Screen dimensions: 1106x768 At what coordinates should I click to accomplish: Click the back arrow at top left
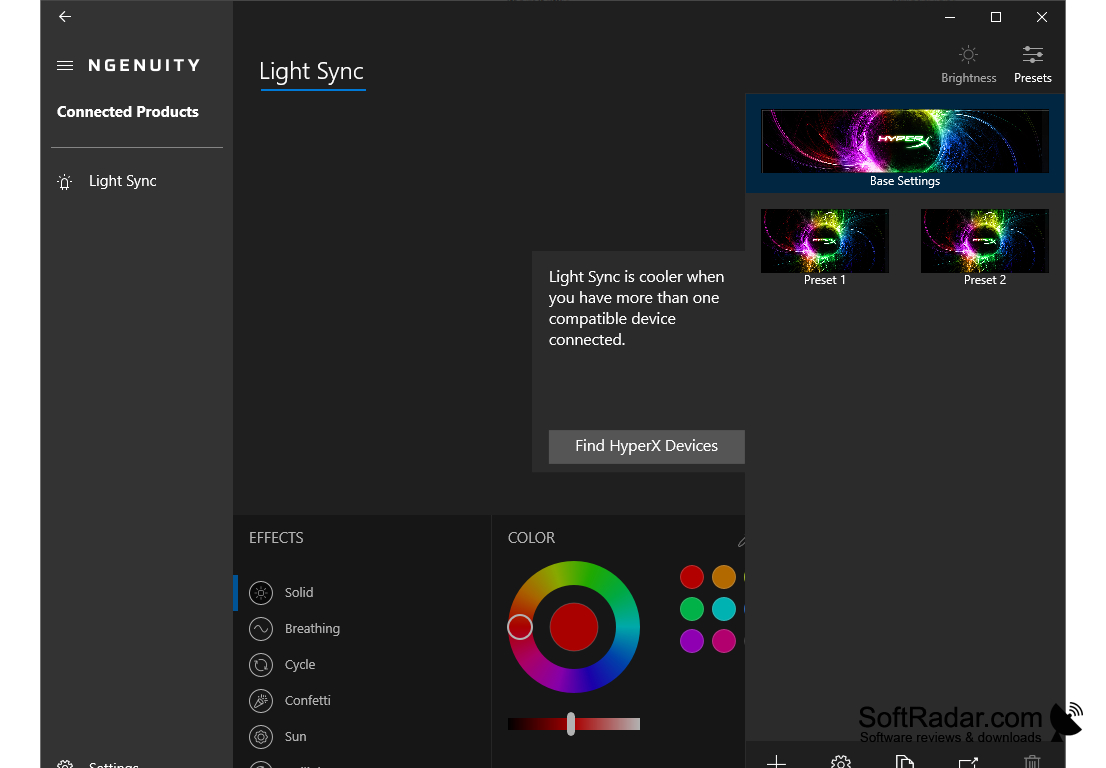coord(64,16)
